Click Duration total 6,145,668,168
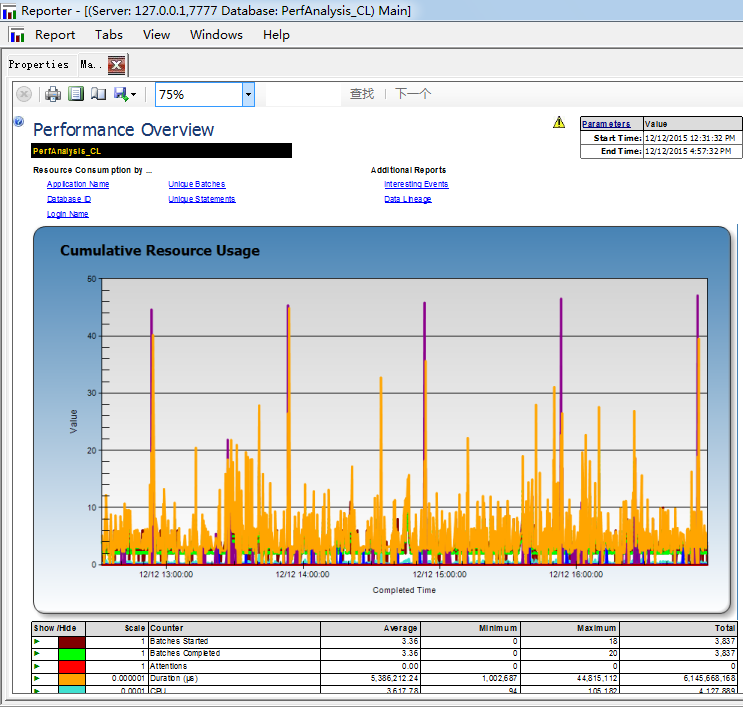Image resolution: width=743 pixels, height=707 pixels. [x=709, y=679]
